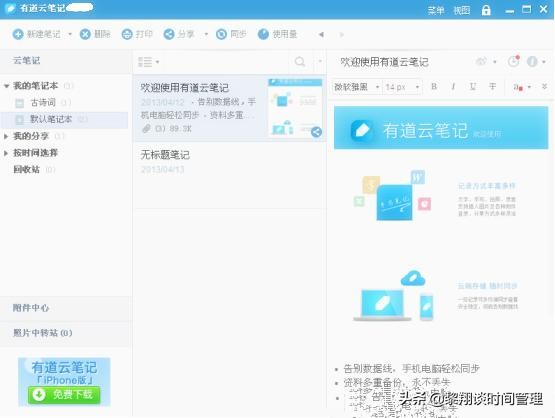The height and width of the screenshot is (418, 555).
Task: Toggle bold formatting
Action: (434, 87)
